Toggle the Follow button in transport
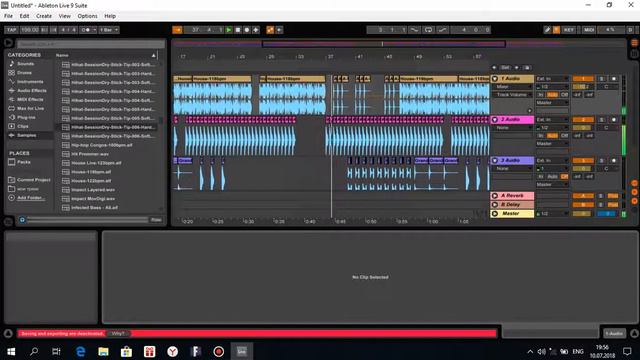This screenshot has height=360, width=640. (x=178, y=30)
